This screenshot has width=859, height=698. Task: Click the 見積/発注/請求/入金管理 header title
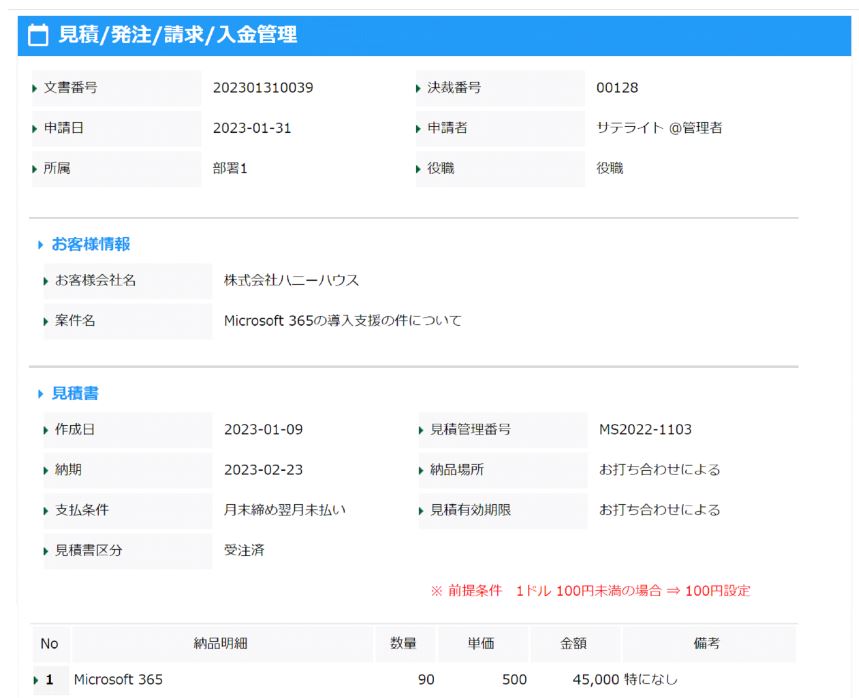[x=177, y=35]
